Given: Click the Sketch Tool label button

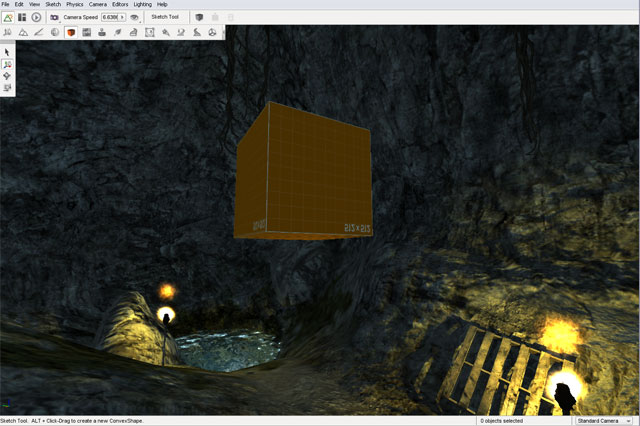Looking at the screenshot, I should (x=164, y=18).
